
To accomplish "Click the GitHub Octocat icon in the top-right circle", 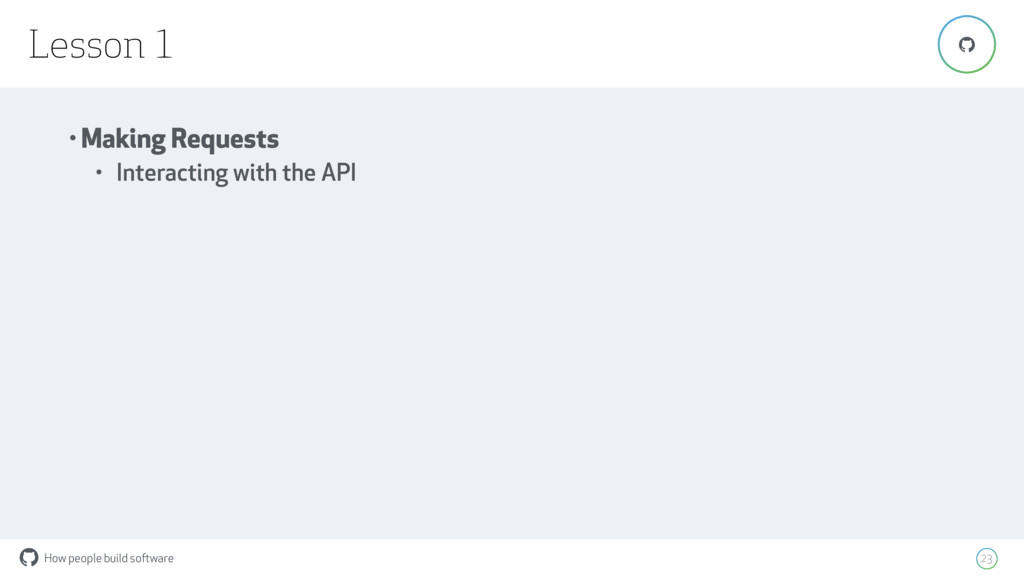I will click(967, 44).
